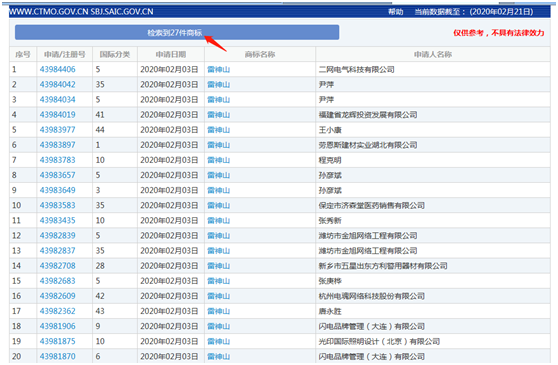Screen dimensions: 558x365
Task: Select applicant 杭州电魂网络科技股份有限公司
Action: [x=372, y=296]
